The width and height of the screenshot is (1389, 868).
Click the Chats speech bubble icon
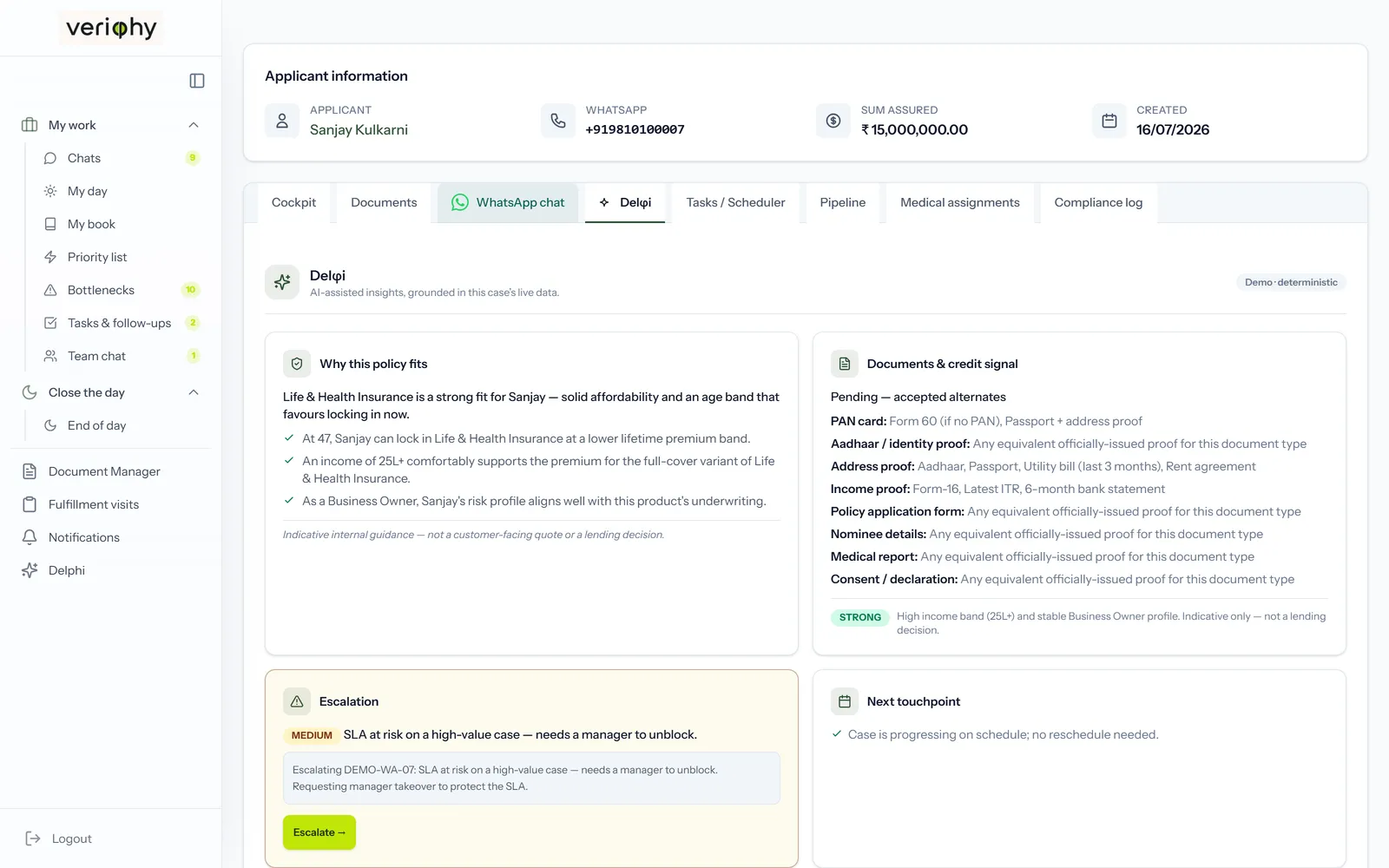tap(50, 158)
